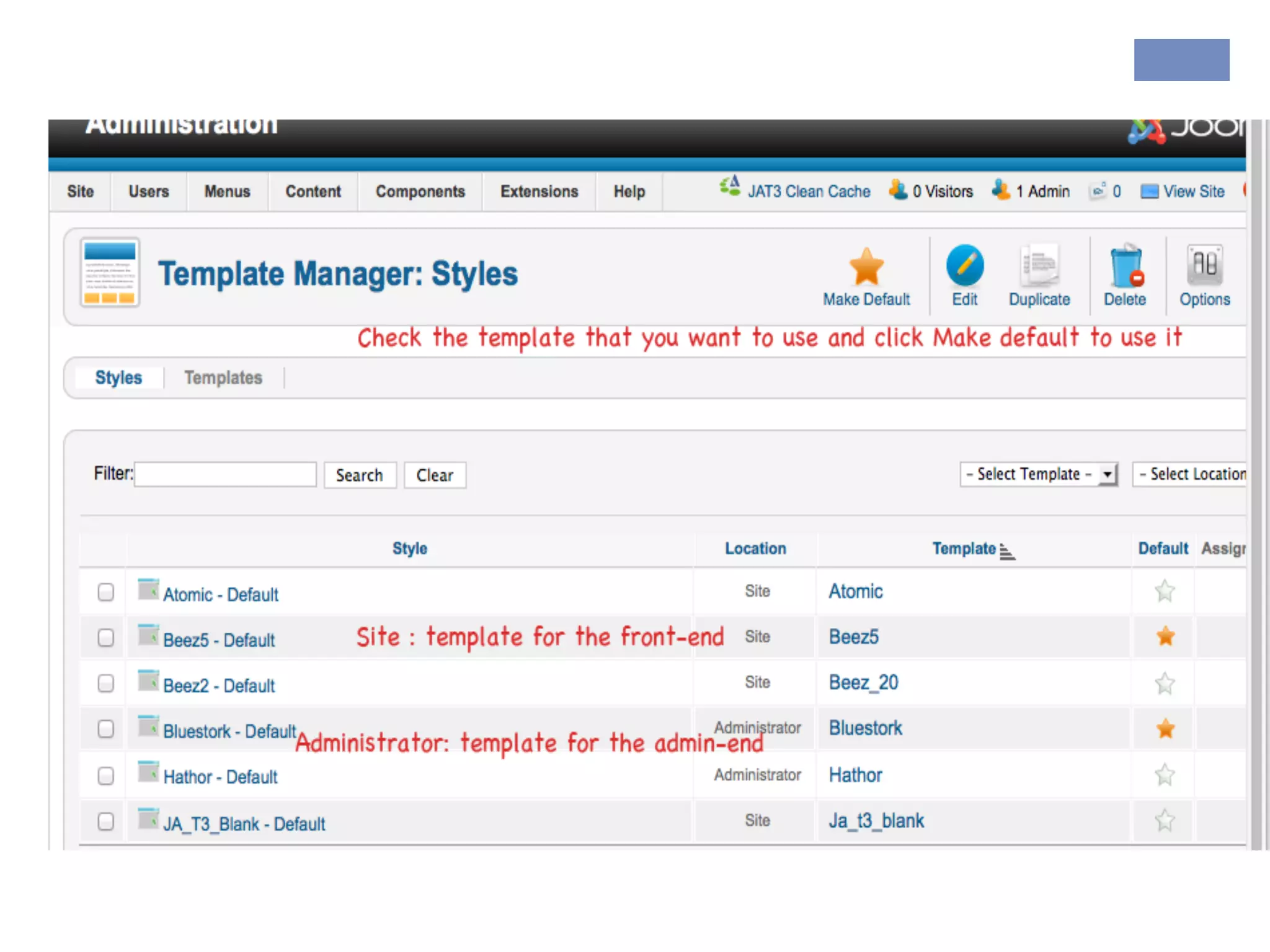Switch to the Templates tab
The width and height of the screenshot is (1270, 952).
click(223, 377)
